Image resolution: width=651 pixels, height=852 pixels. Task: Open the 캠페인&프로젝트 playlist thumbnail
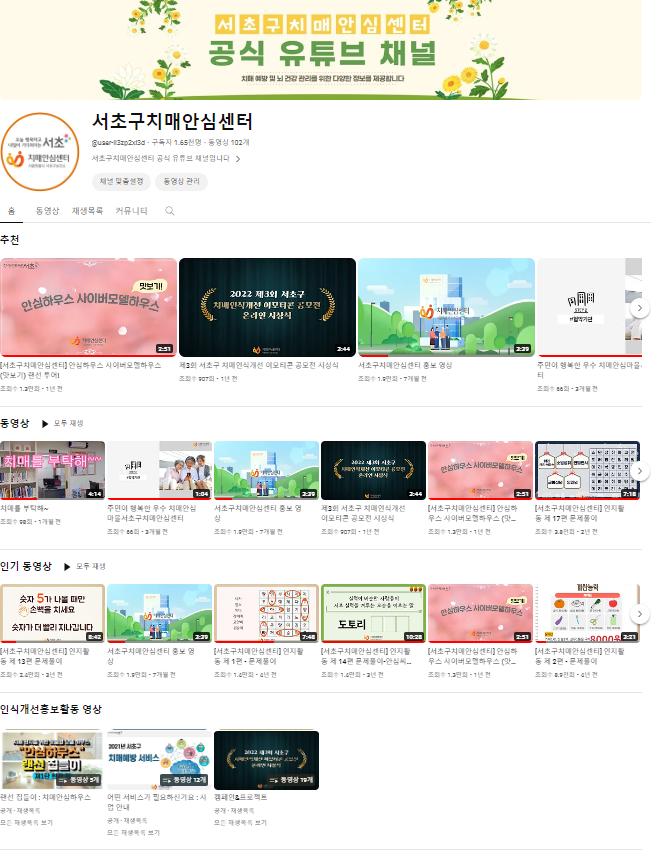[266, 760]
